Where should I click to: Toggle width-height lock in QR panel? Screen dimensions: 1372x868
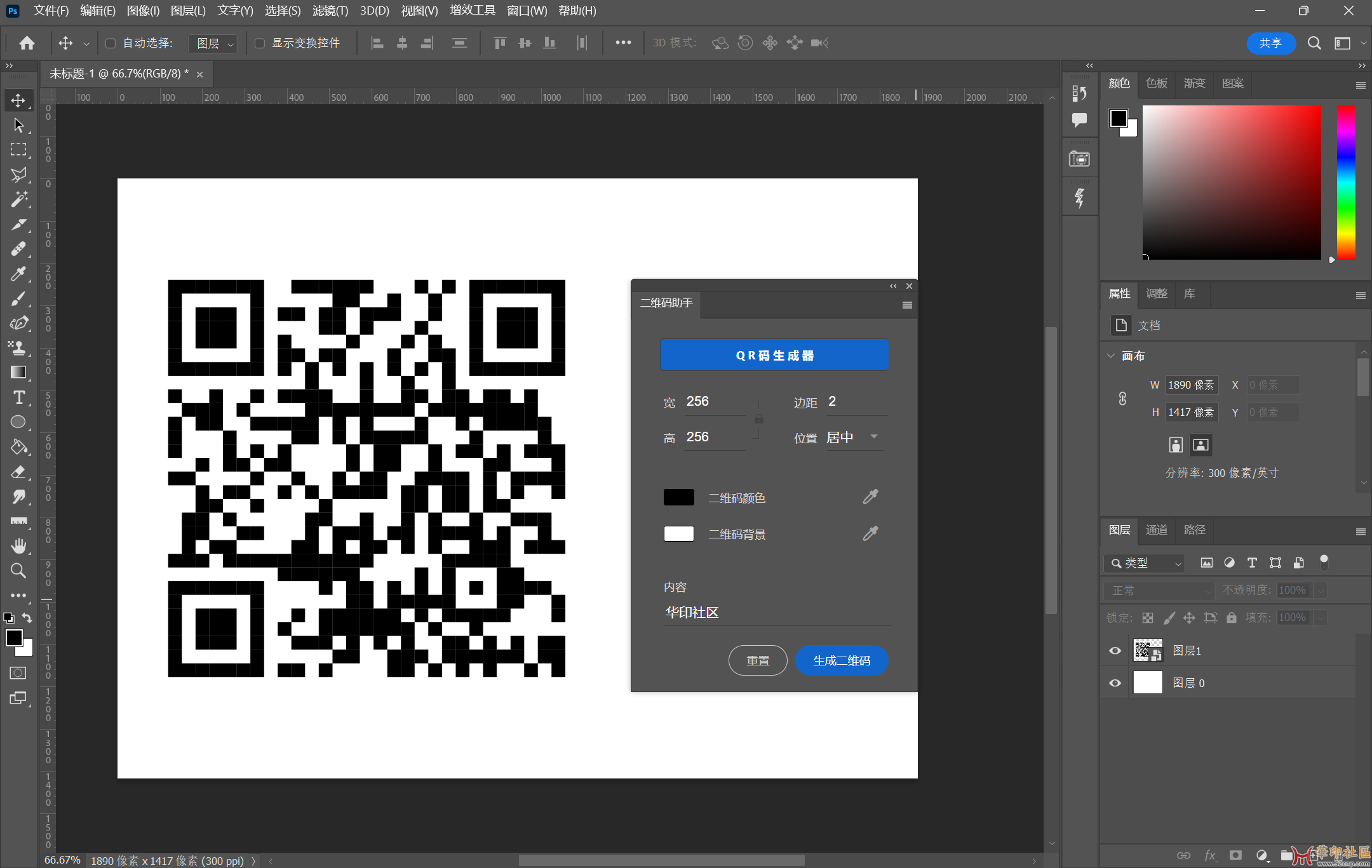click(x=758, y=419)
